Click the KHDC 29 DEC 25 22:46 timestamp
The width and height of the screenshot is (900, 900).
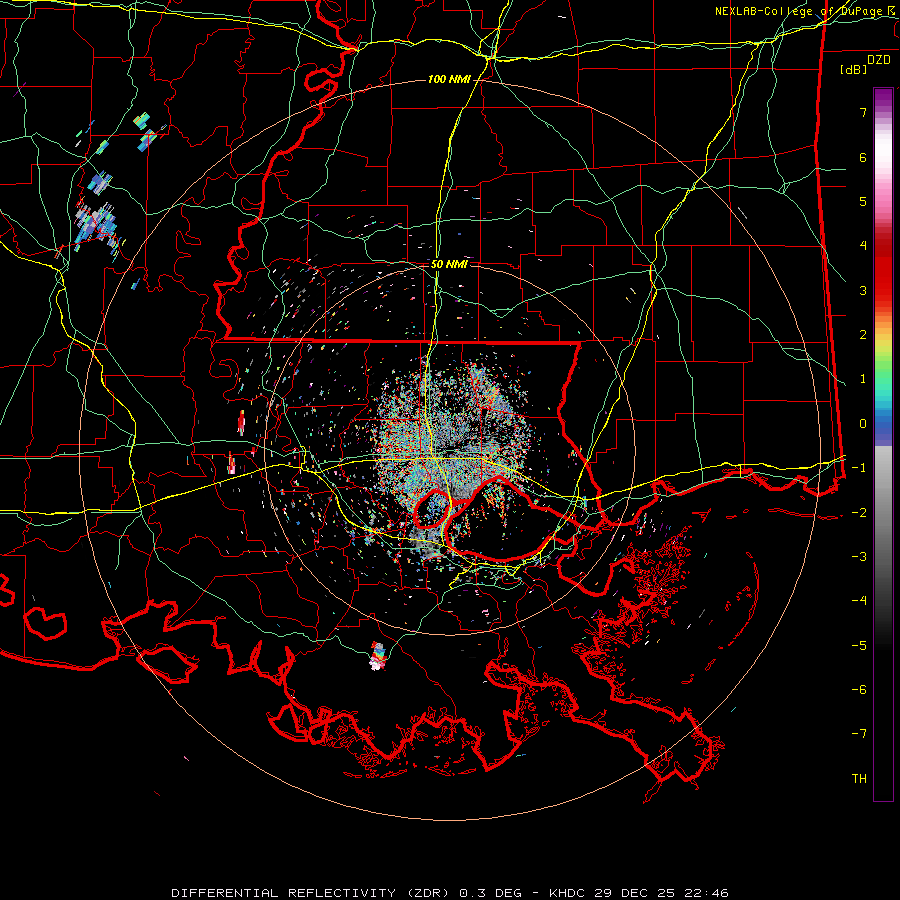click(639, 893)
